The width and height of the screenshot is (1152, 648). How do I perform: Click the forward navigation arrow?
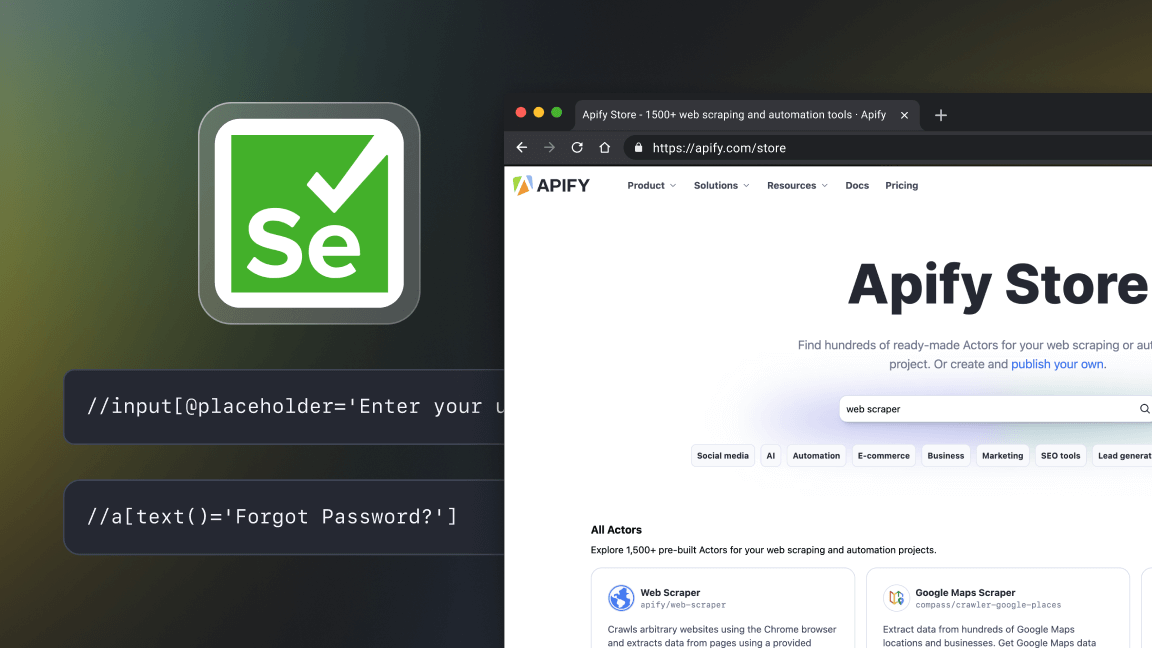(549, 147)
